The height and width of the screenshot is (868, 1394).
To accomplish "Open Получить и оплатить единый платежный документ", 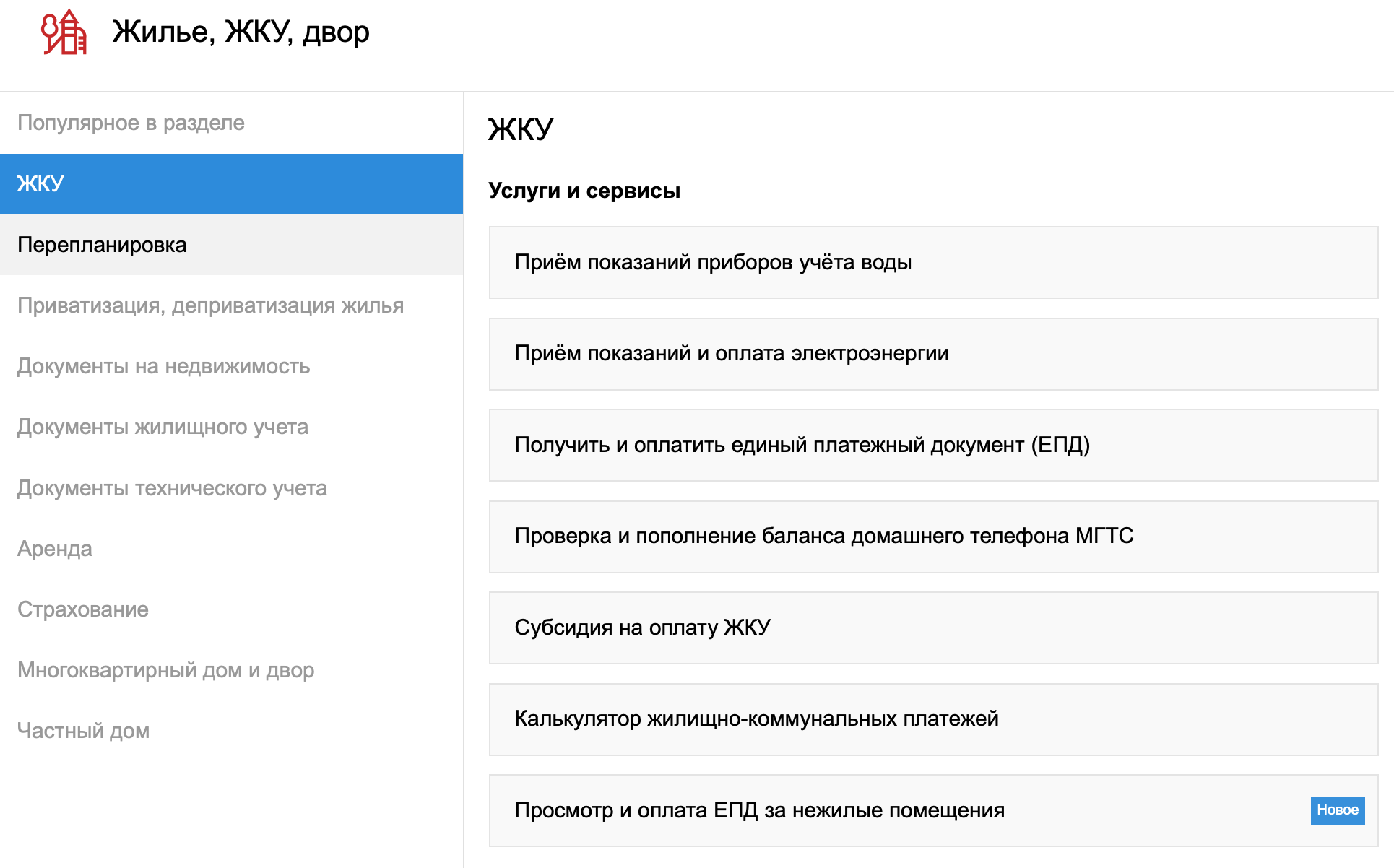I will [x=933, y=445].
